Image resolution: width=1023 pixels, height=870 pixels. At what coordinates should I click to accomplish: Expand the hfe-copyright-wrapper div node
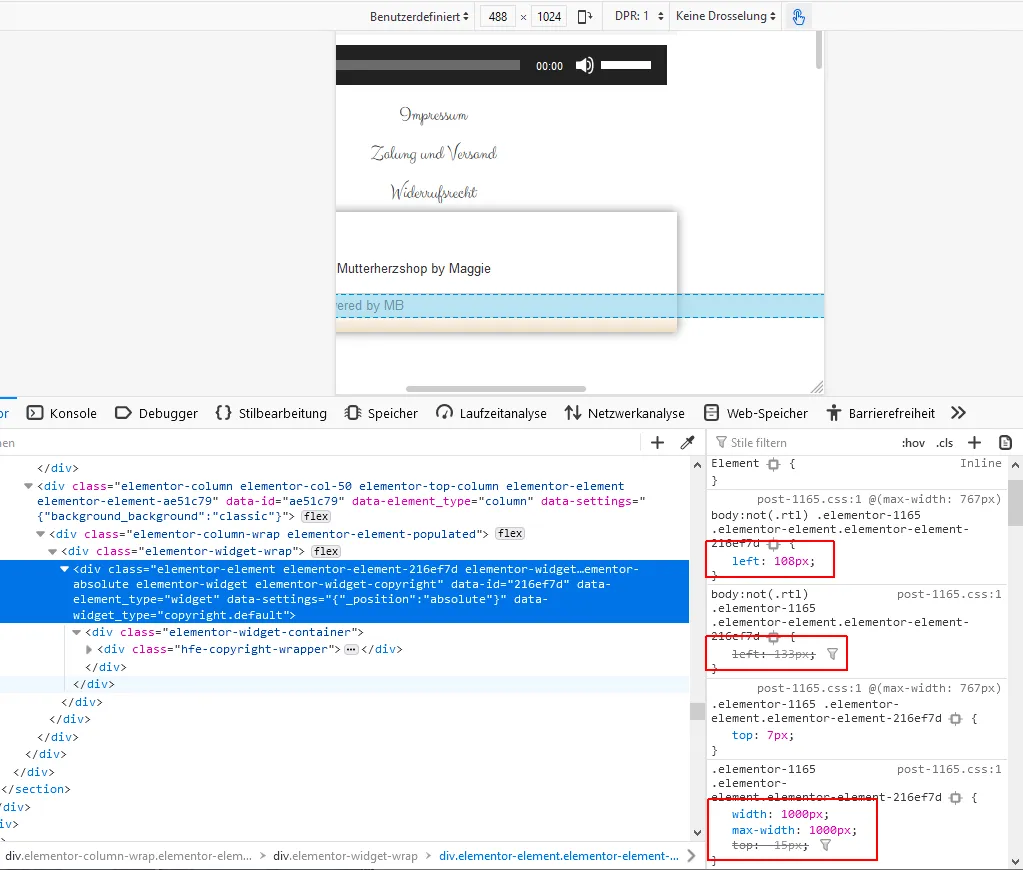point(89,649)
